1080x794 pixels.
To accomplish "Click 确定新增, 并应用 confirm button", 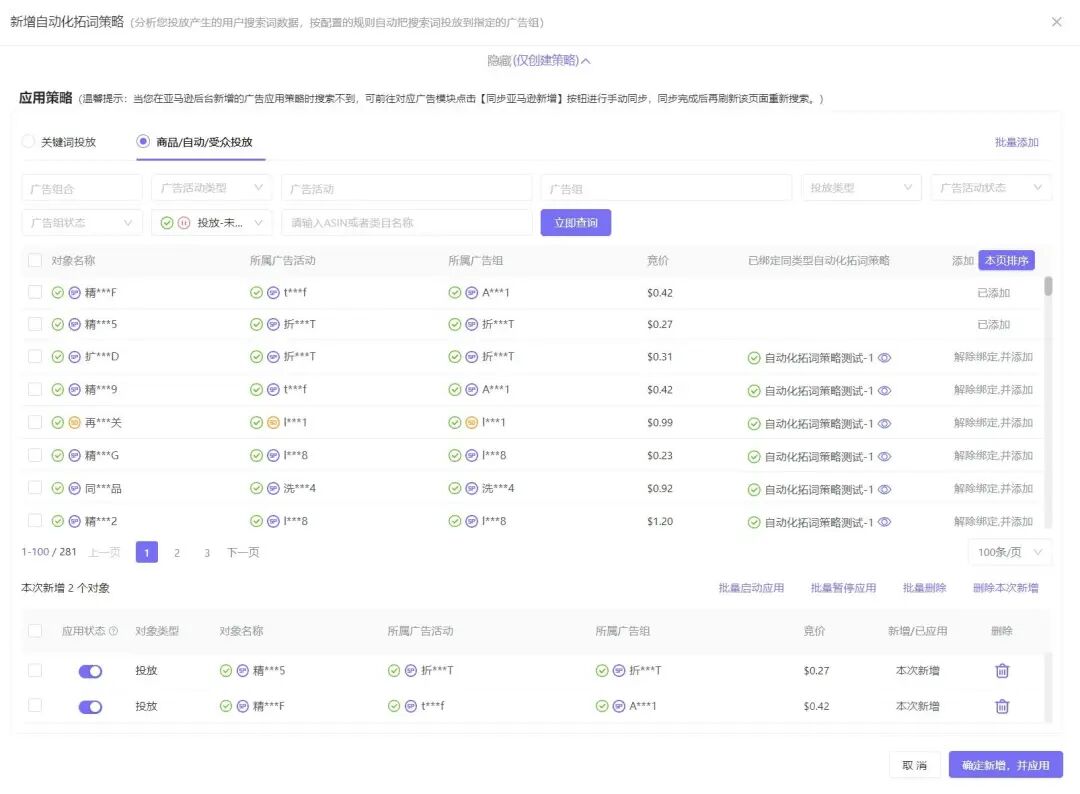I will [1006, 765].
